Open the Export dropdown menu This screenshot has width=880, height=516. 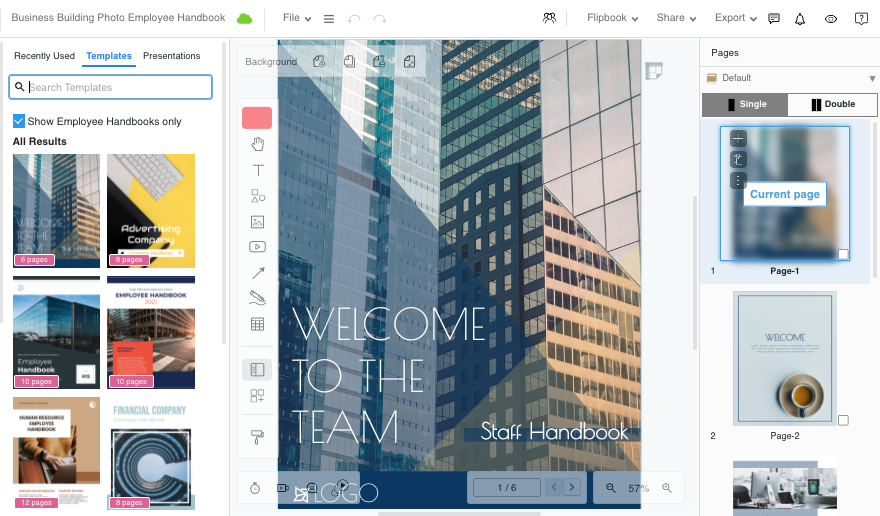735,18
